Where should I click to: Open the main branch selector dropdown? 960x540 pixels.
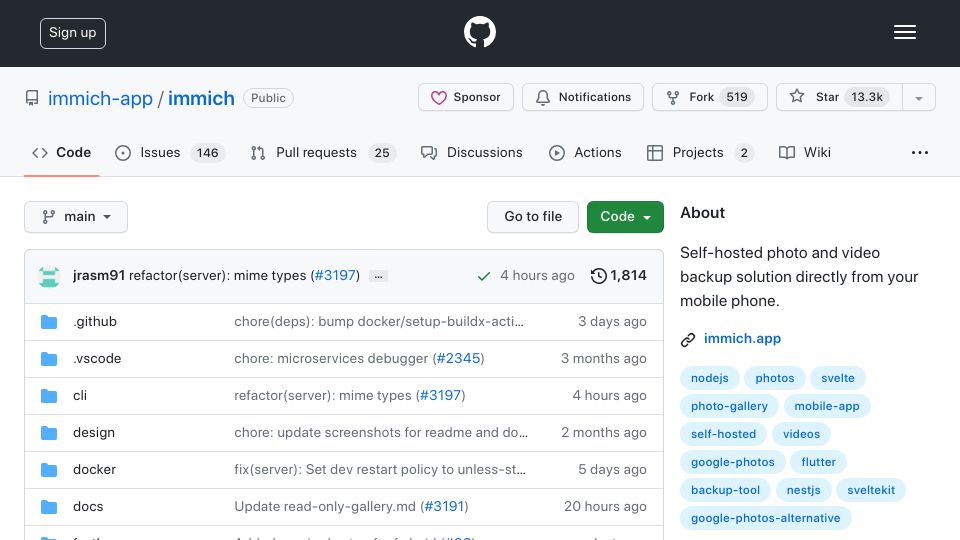pos(76,217)
